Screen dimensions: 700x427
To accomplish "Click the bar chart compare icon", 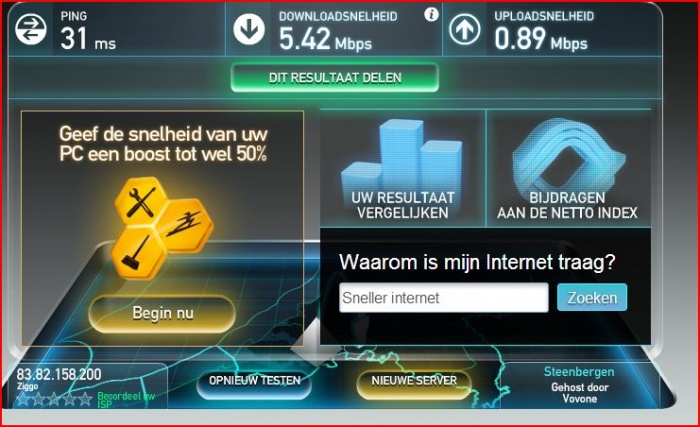I will coord(402,156).
